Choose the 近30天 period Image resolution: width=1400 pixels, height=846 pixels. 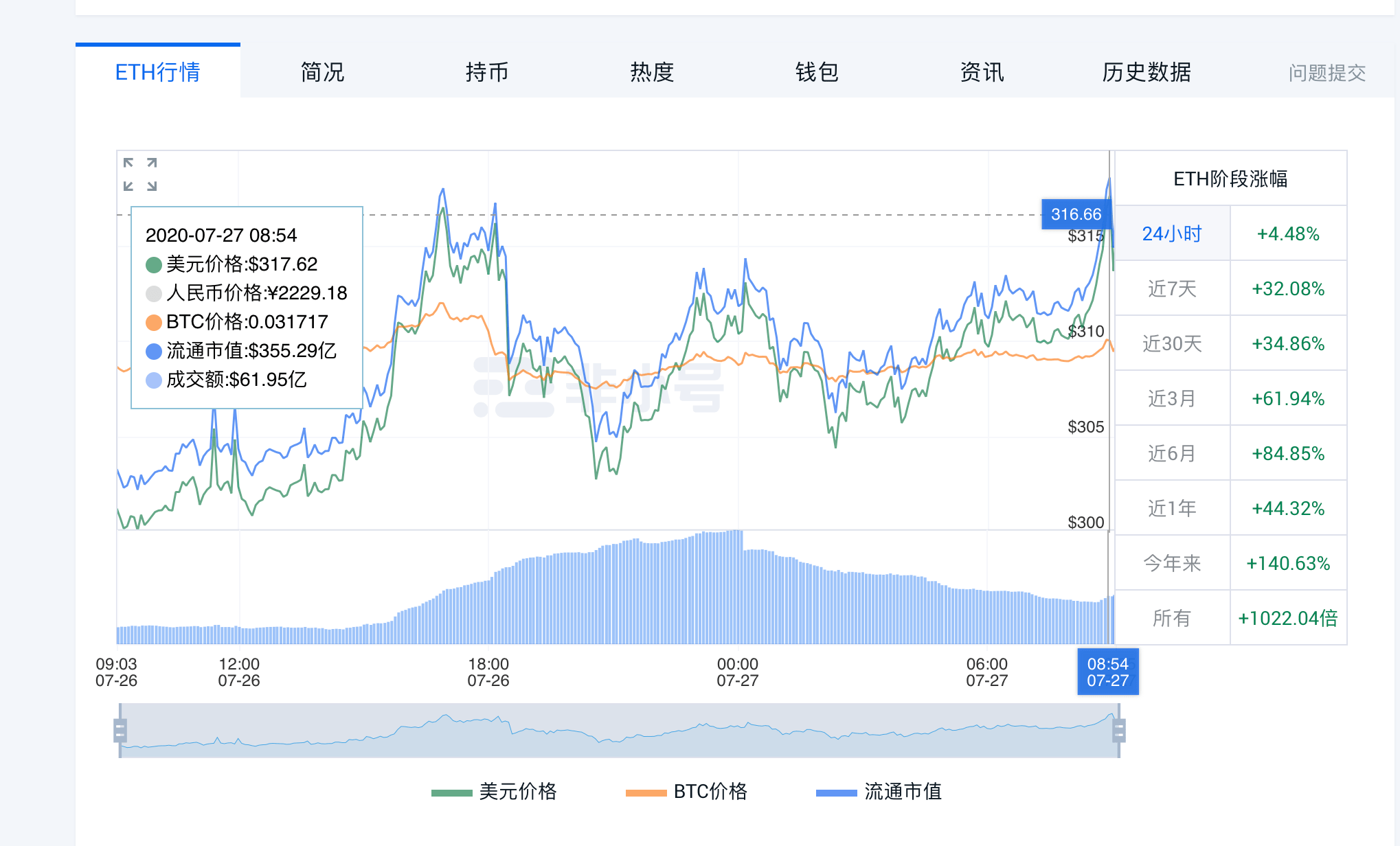[1172, 344]
